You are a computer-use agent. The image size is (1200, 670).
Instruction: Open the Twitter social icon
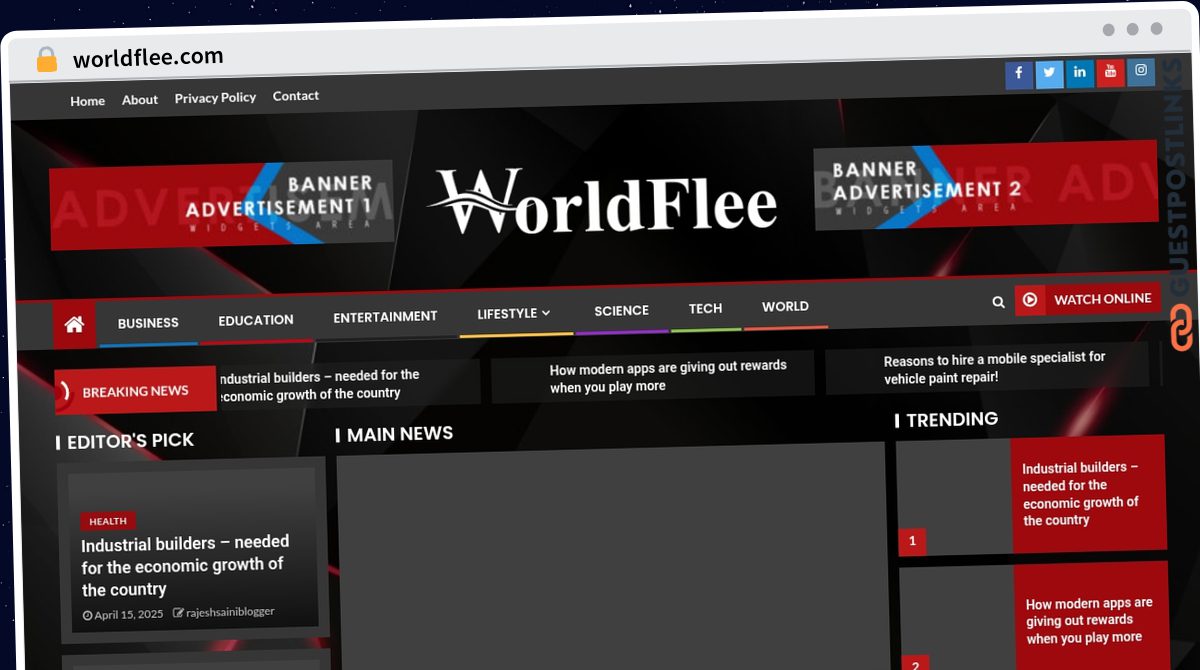(1049, 74)
